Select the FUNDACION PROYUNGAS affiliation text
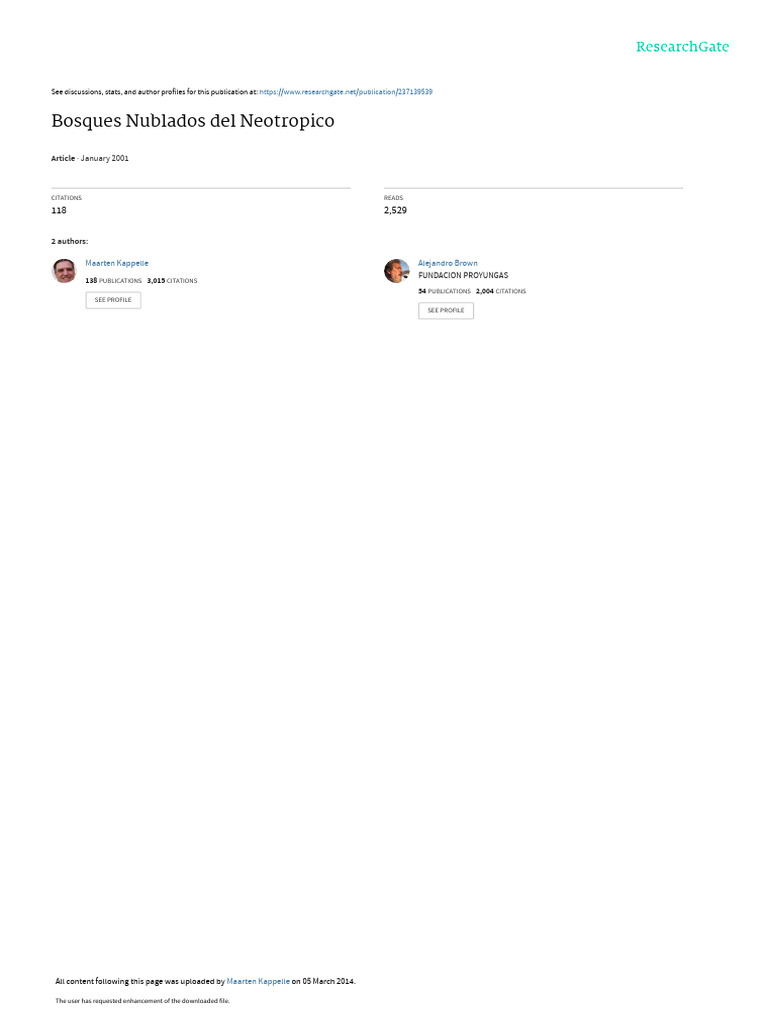 coord(463,276)
